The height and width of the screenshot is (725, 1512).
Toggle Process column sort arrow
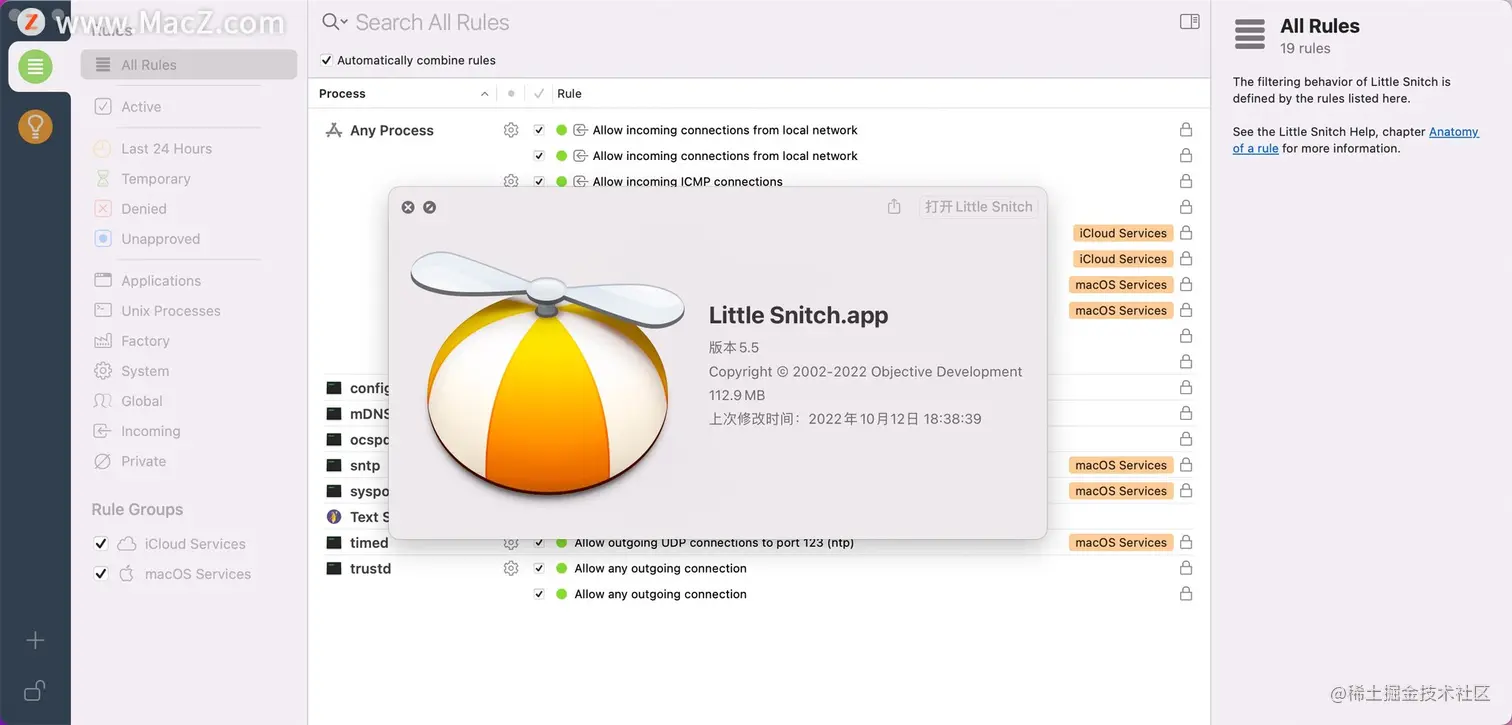[x=485, y=94]
